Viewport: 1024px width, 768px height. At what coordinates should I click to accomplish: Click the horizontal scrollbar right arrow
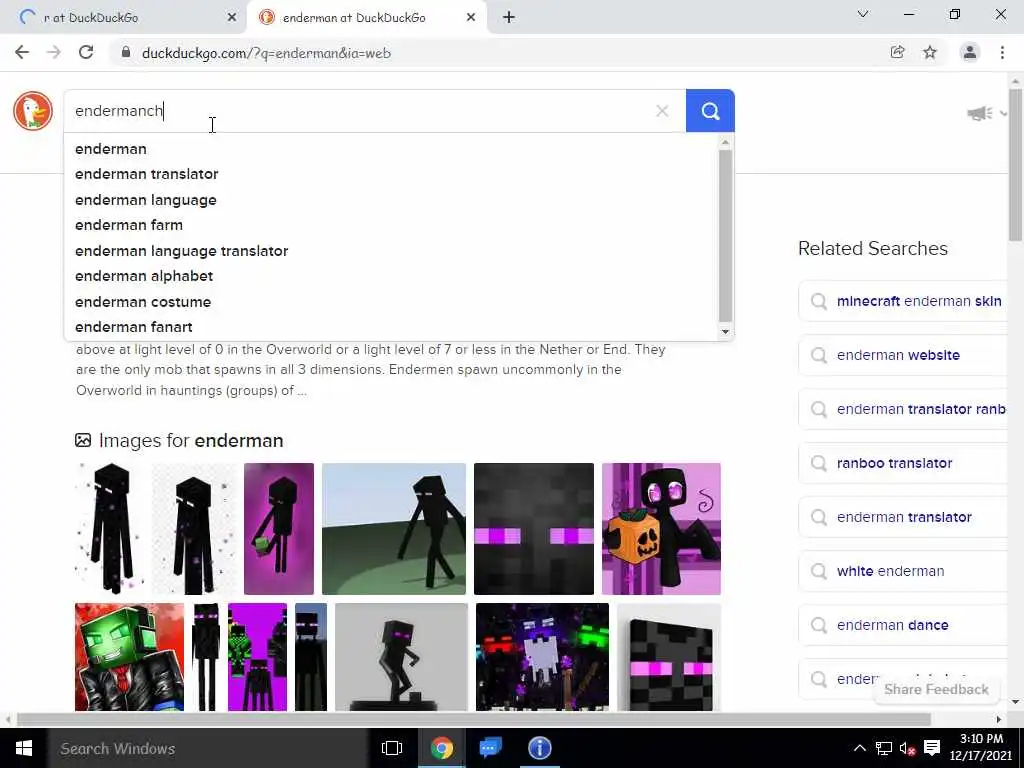[999, 719]
